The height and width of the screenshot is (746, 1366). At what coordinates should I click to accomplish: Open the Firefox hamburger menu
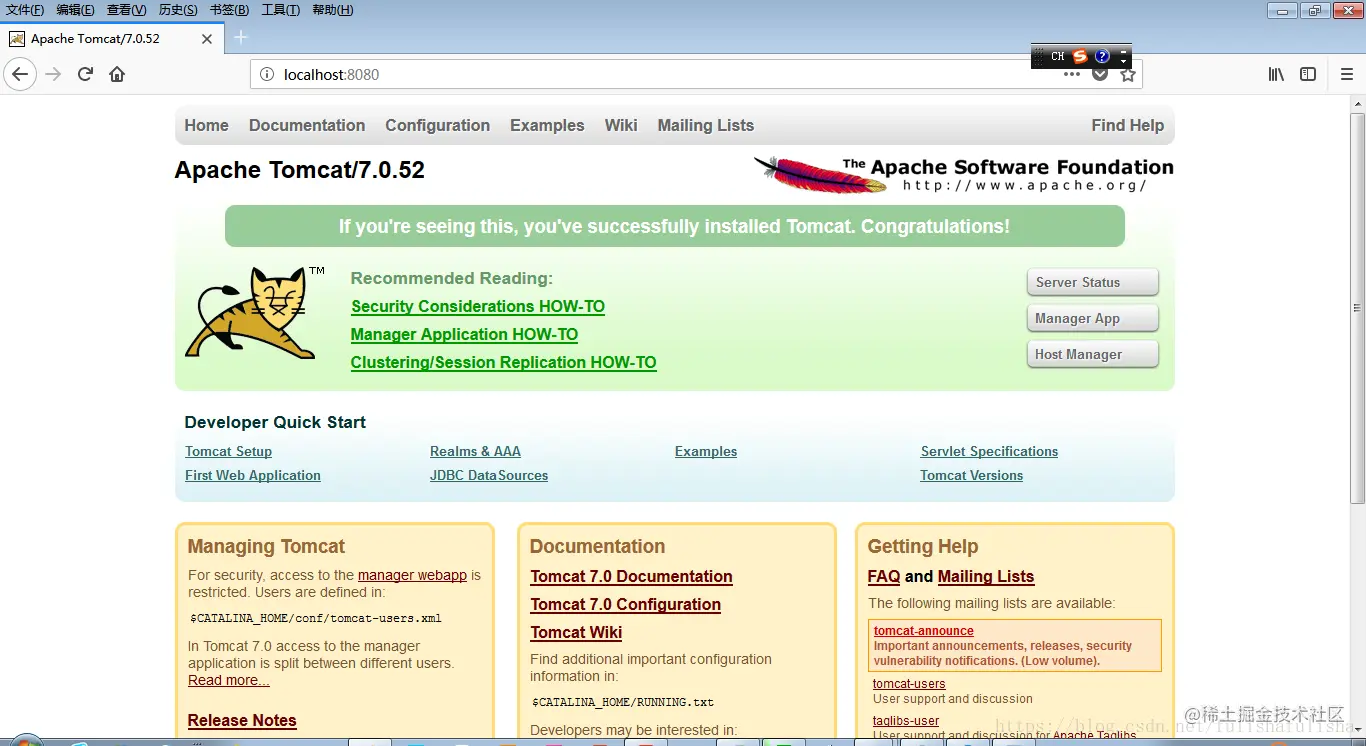pyautogui.click(x=1347, y=74)
